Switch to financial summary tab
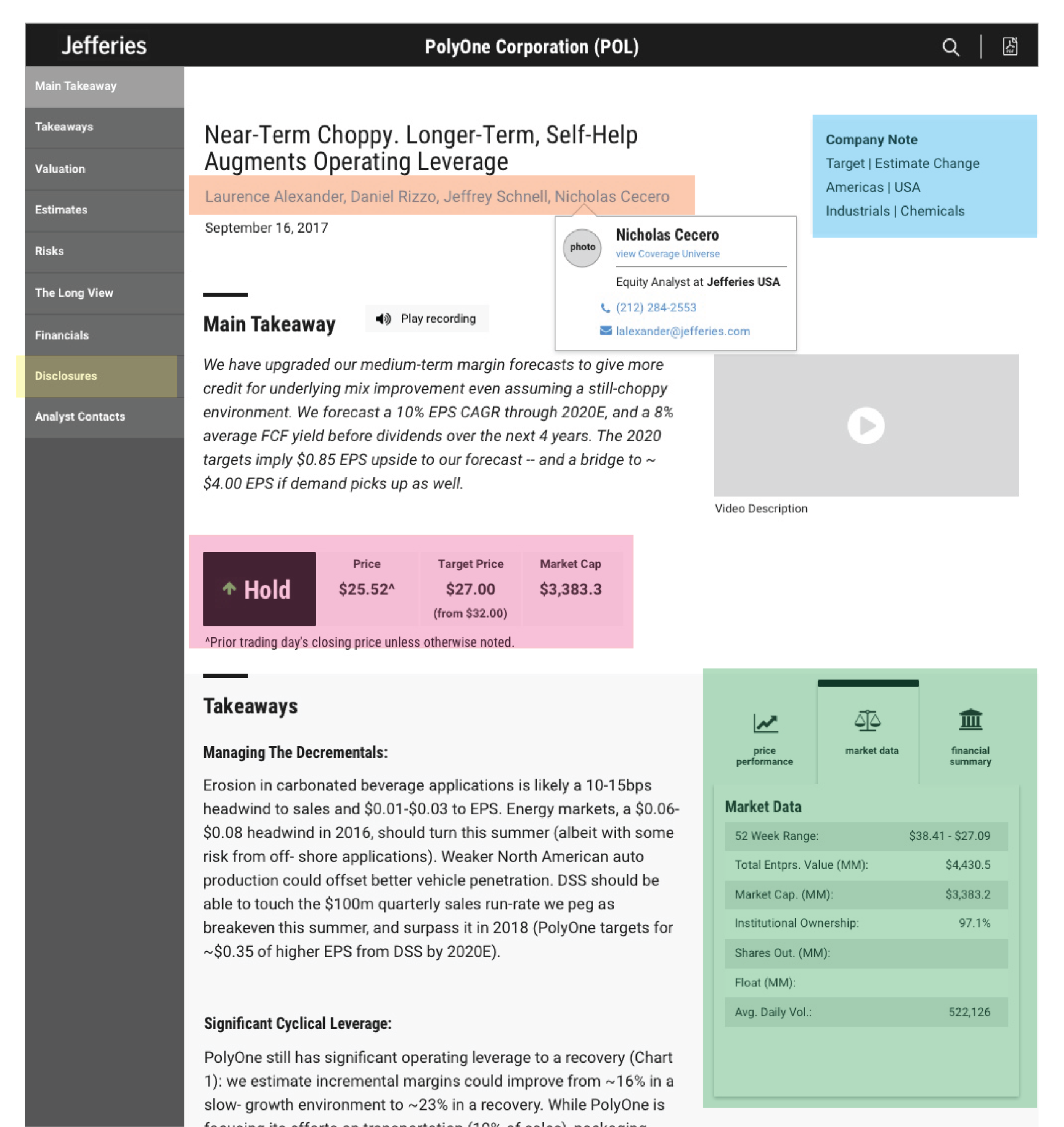The width and height of the screenshot is (1064, 1127). [970, 736]
